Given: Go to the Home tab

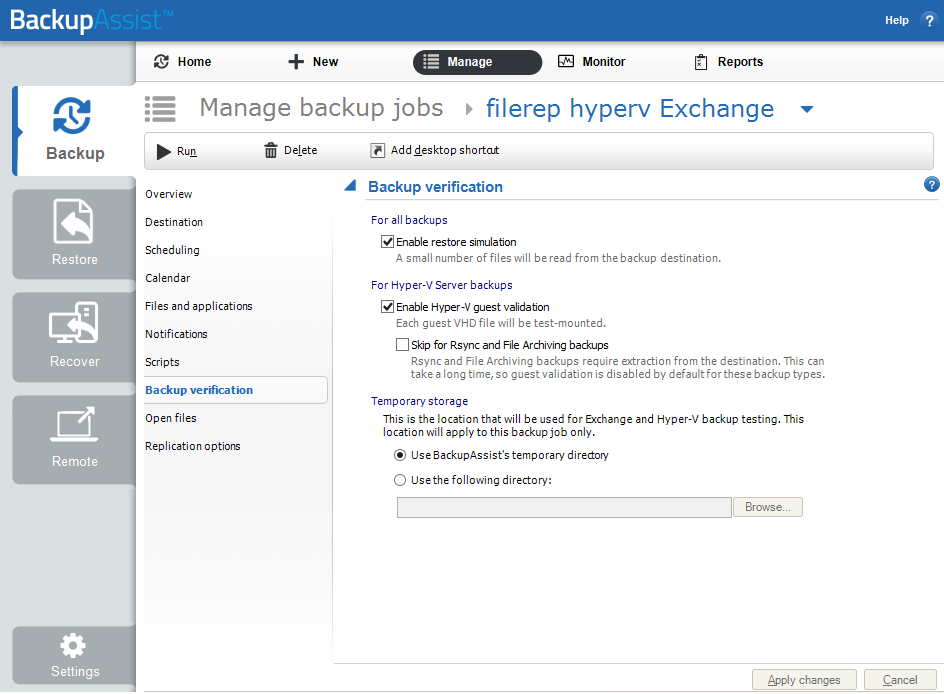Looking at the screenshot, I should [182, 61].
